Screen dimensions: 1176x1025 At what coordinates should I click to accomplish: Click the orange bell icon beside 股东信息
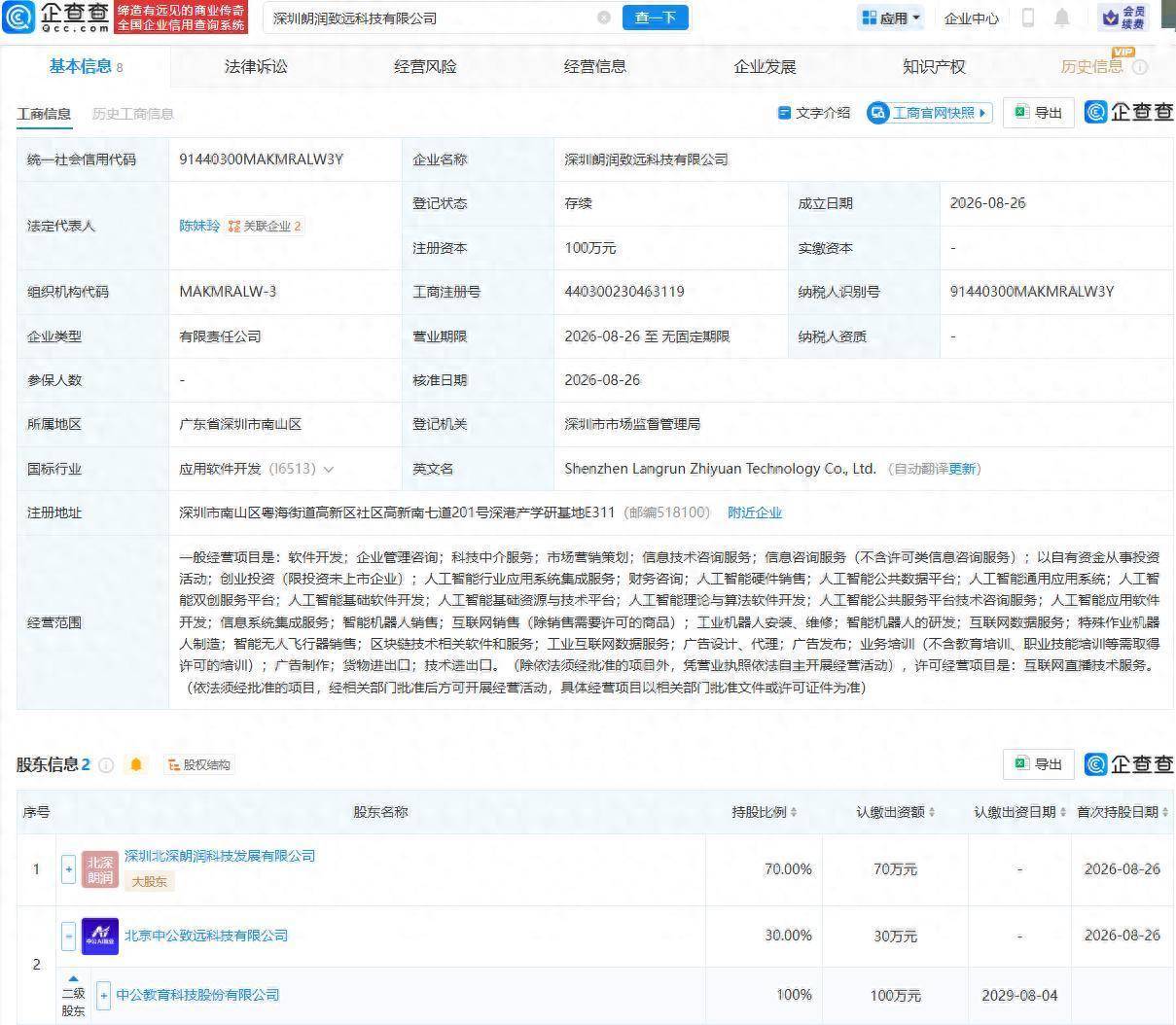[136, 765]
